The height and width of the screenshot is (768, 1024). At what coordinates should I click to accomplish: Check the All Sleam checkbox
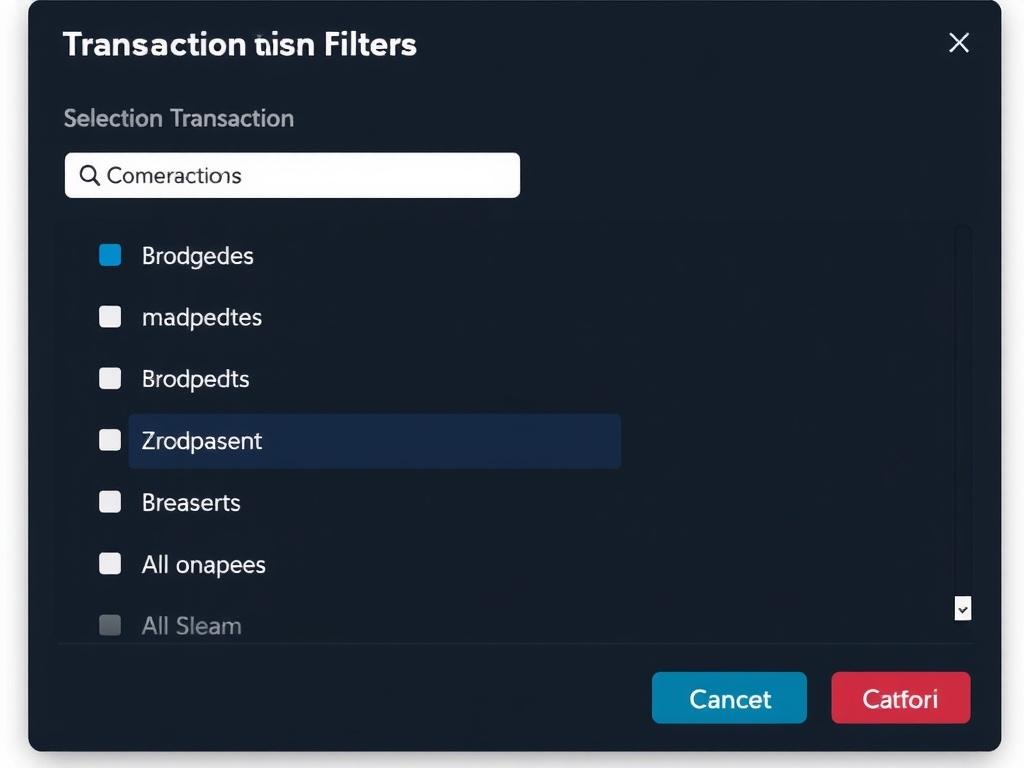pos(110,626)
